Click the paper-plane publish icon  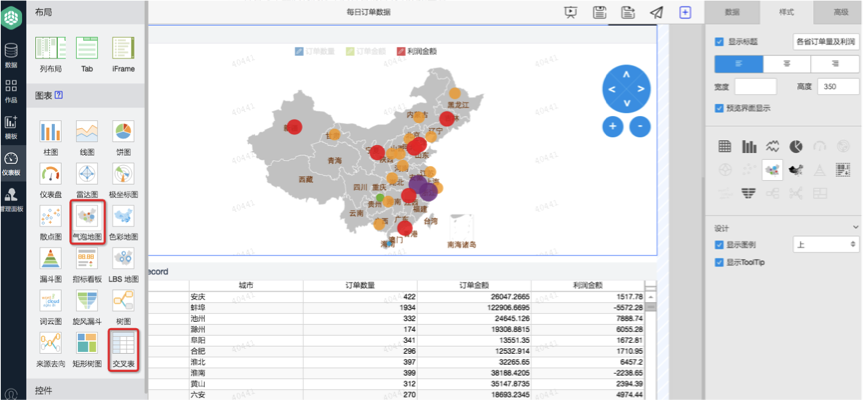pyautogui.click(x=656, y=12)
